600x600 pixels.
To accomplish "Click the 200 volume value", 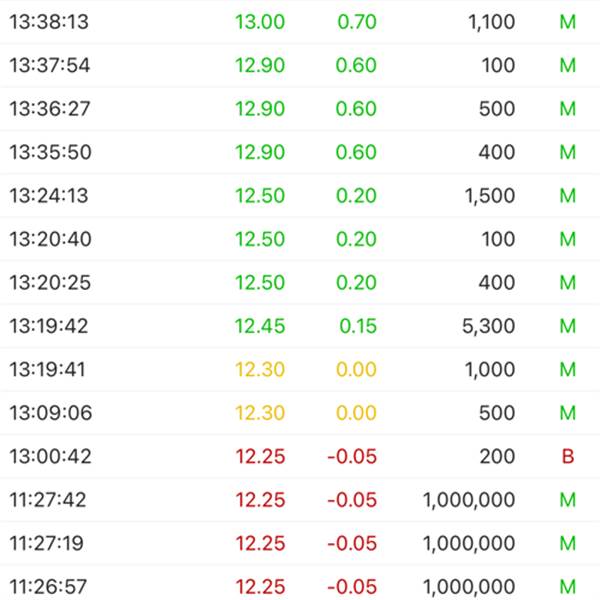I will 498,457.
